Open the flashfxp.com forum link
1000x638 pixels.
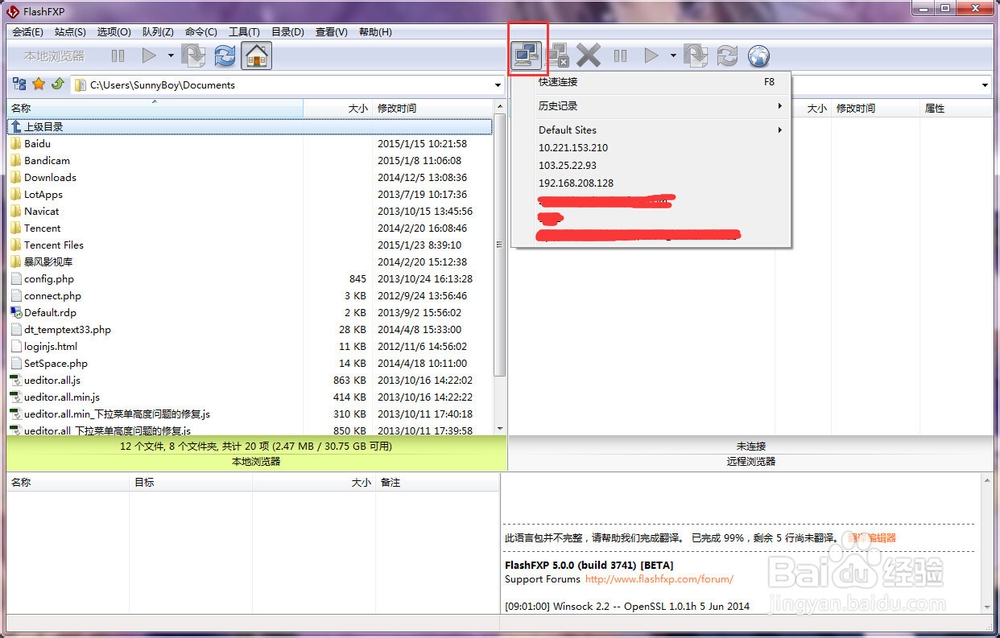click(x=659, y=579)
